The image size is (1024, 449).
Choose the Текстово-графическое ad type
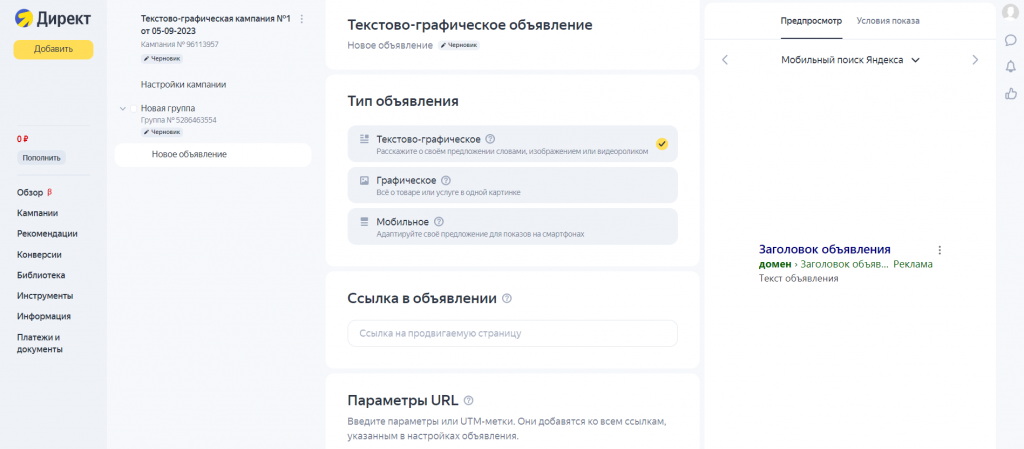click(513, 144)
